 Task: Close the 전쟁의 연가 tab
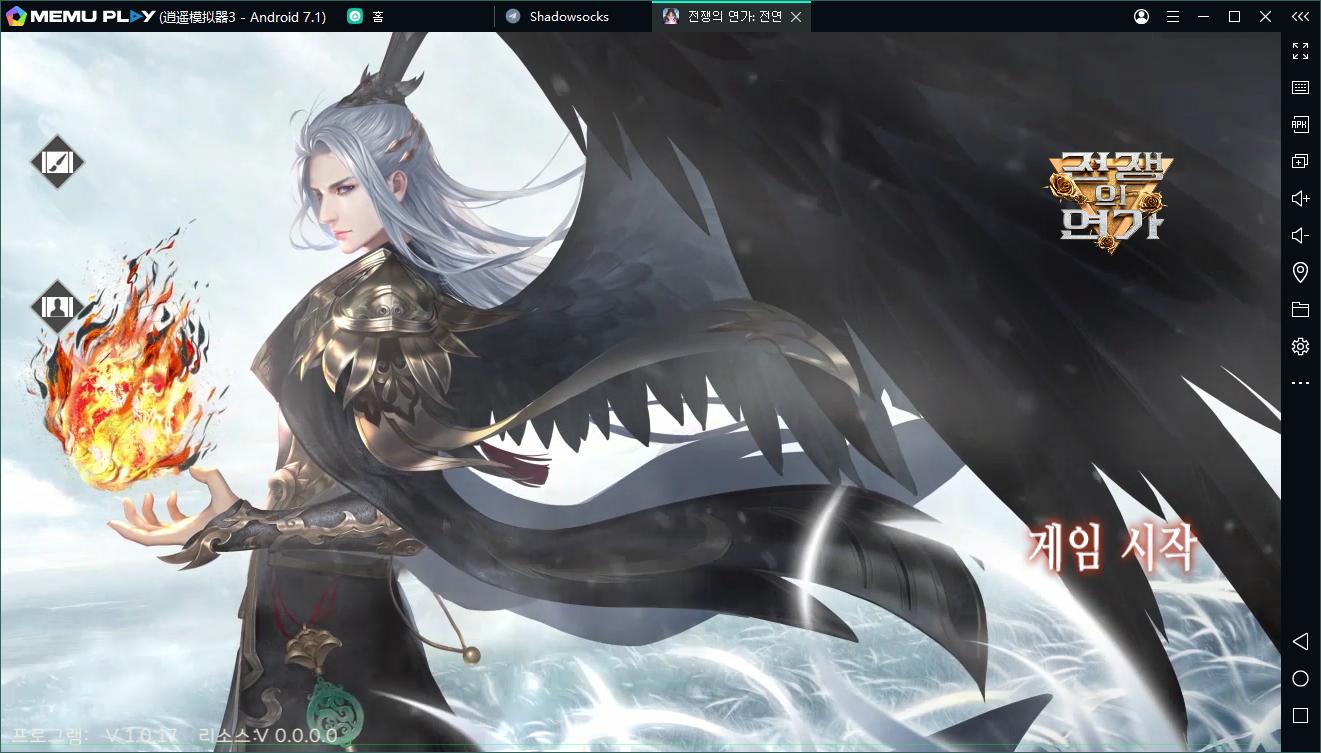(x=796, y=17)
